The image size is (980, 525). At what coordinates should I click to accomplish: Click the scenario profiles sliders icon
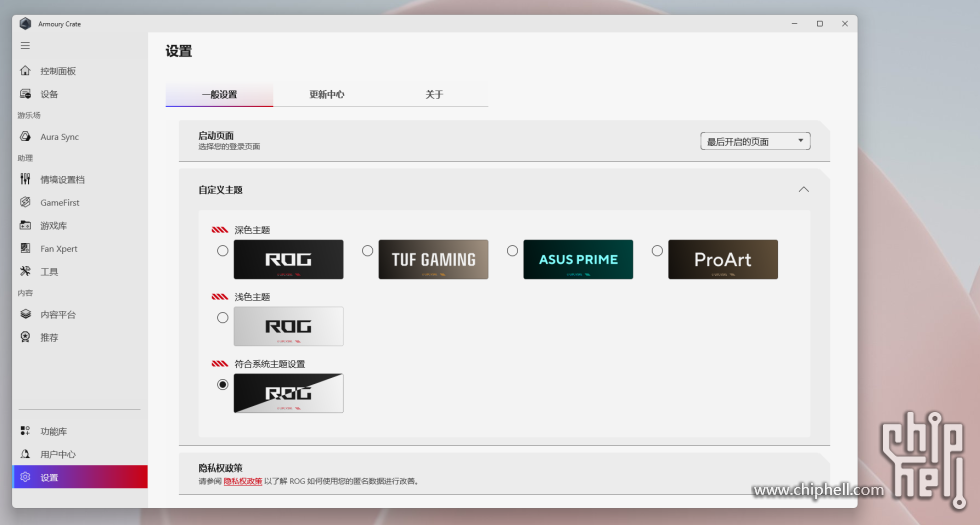point(25,179)
